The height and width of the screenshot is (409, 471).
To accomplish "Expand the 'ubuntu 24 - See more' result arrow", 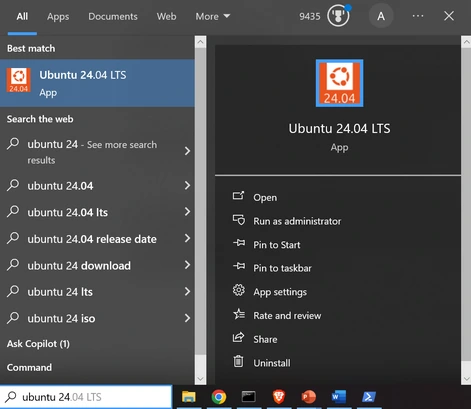I will point(187,151).
